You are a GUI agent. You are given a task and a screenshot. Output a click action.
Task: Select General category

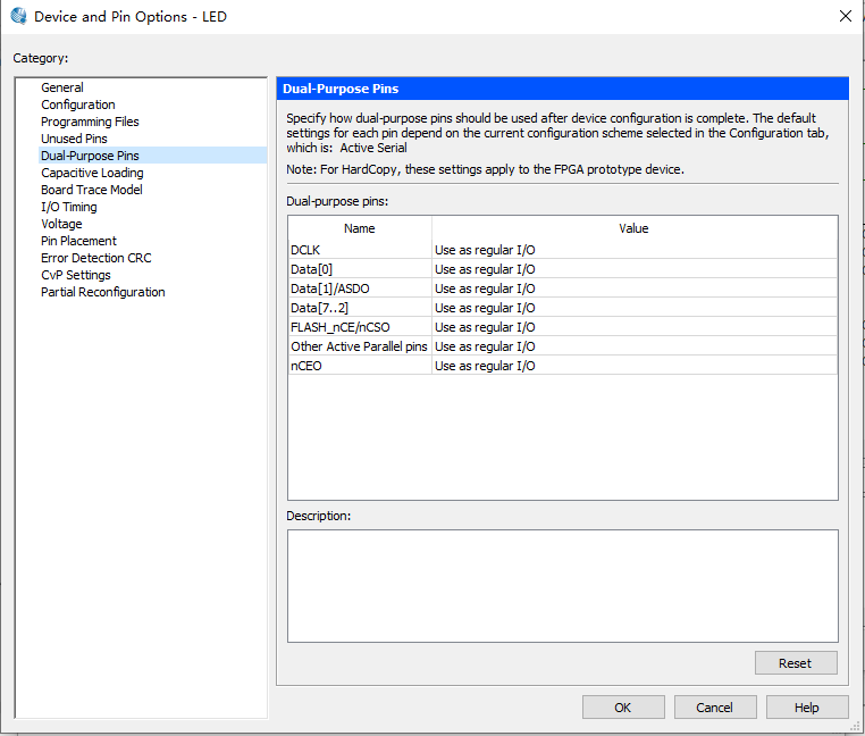coord(62,88)
